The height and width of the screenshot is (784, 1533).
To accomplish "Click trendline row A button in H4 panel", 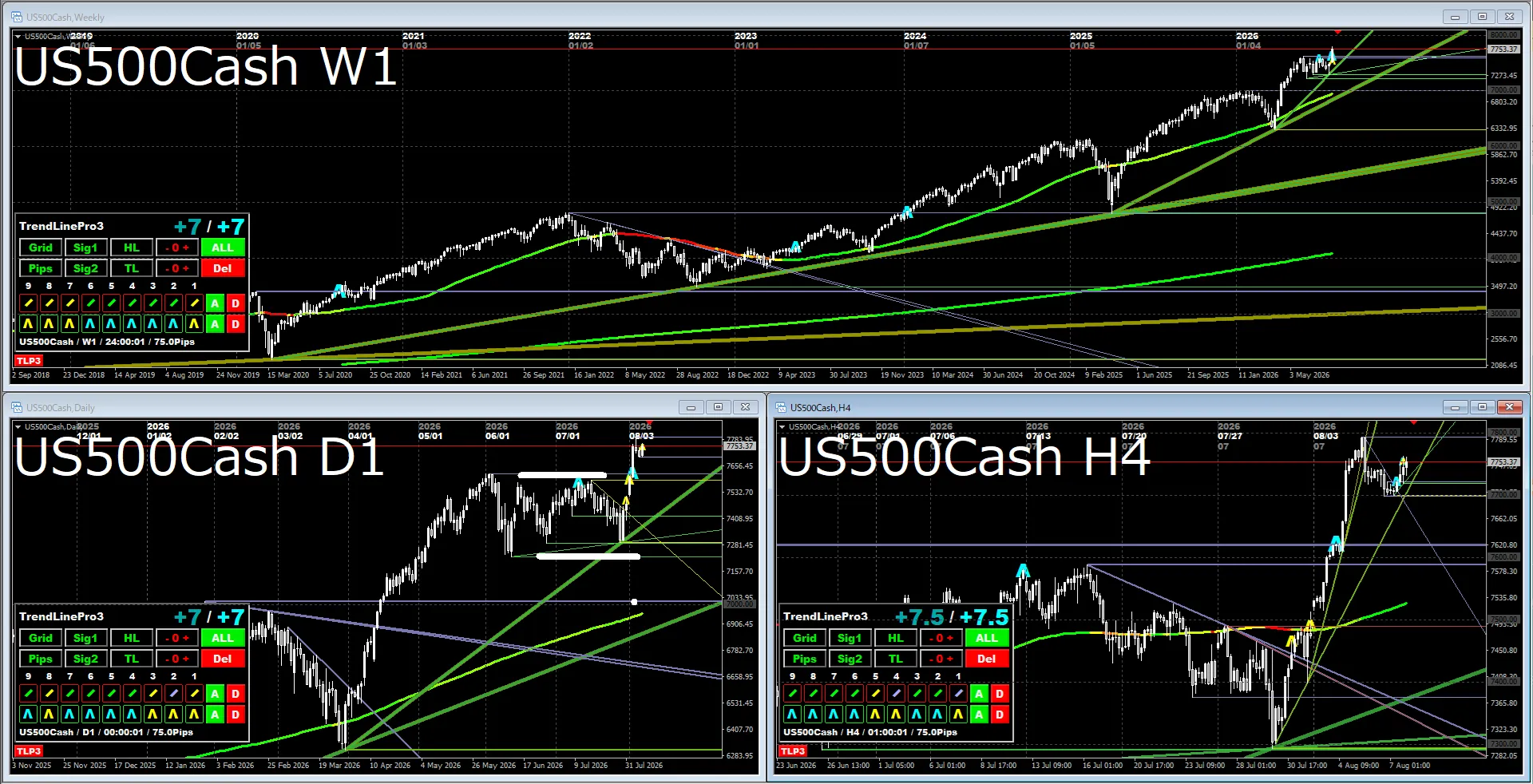I will click(979, 694).
